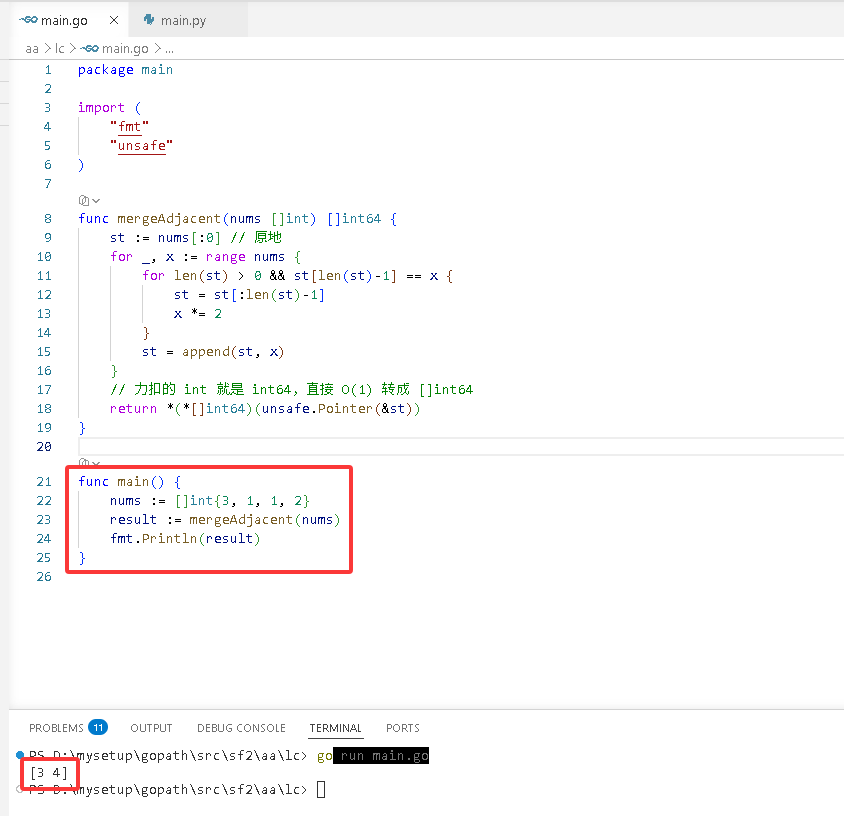The image size is (844, 816).
Task: Select main.go in breadcrumb path
Action: (125, 49)
